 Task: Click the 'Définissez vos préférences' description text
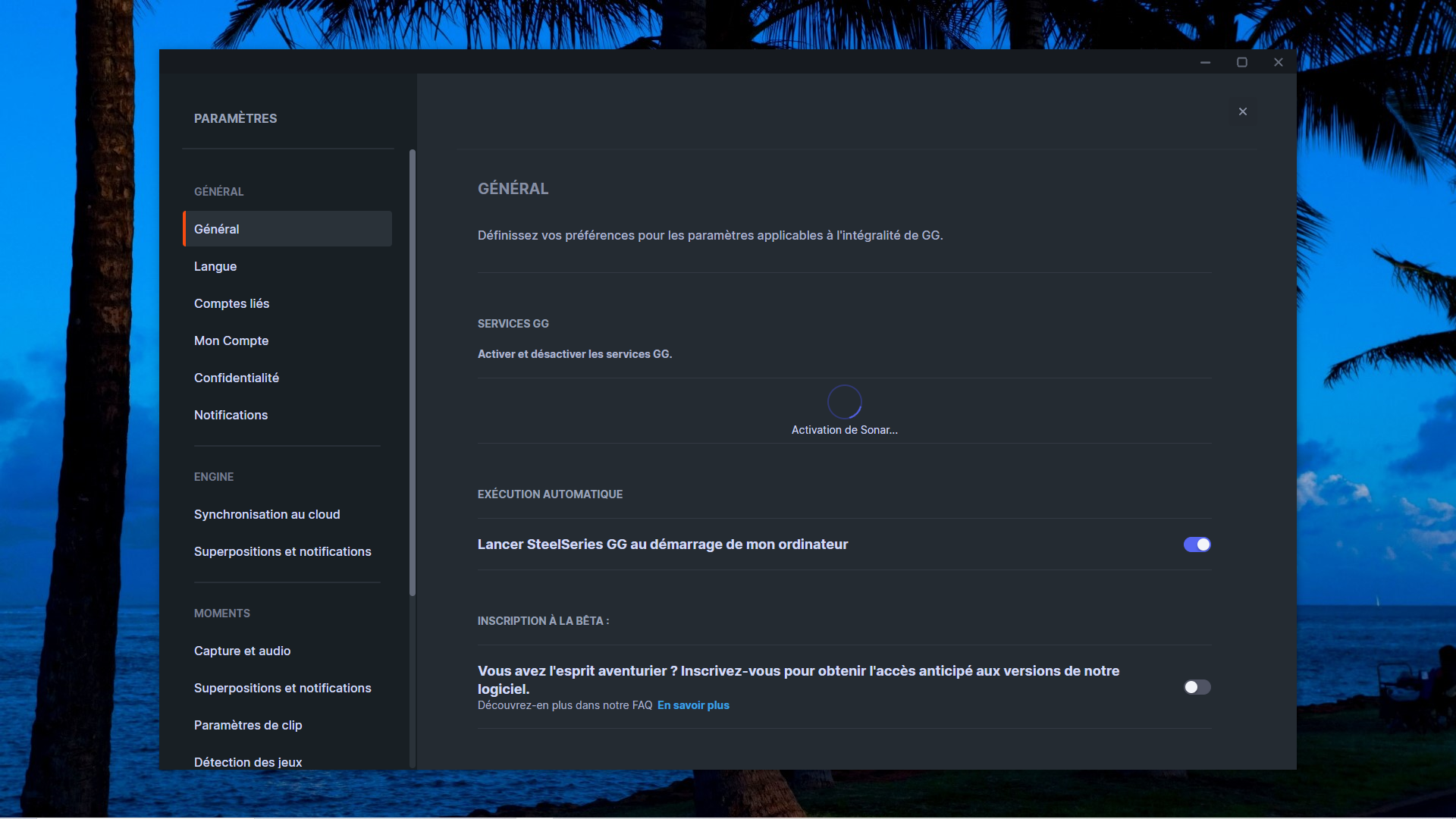(711, 236)
